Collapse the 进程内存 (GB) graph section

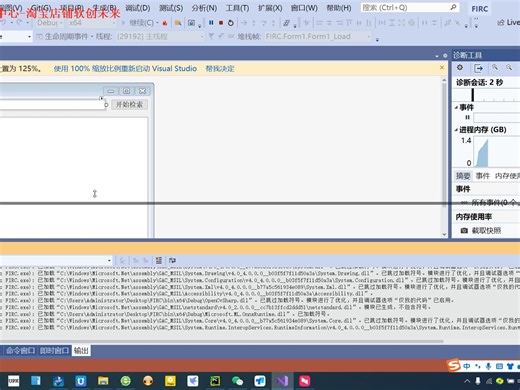click(x=456, y=130)
